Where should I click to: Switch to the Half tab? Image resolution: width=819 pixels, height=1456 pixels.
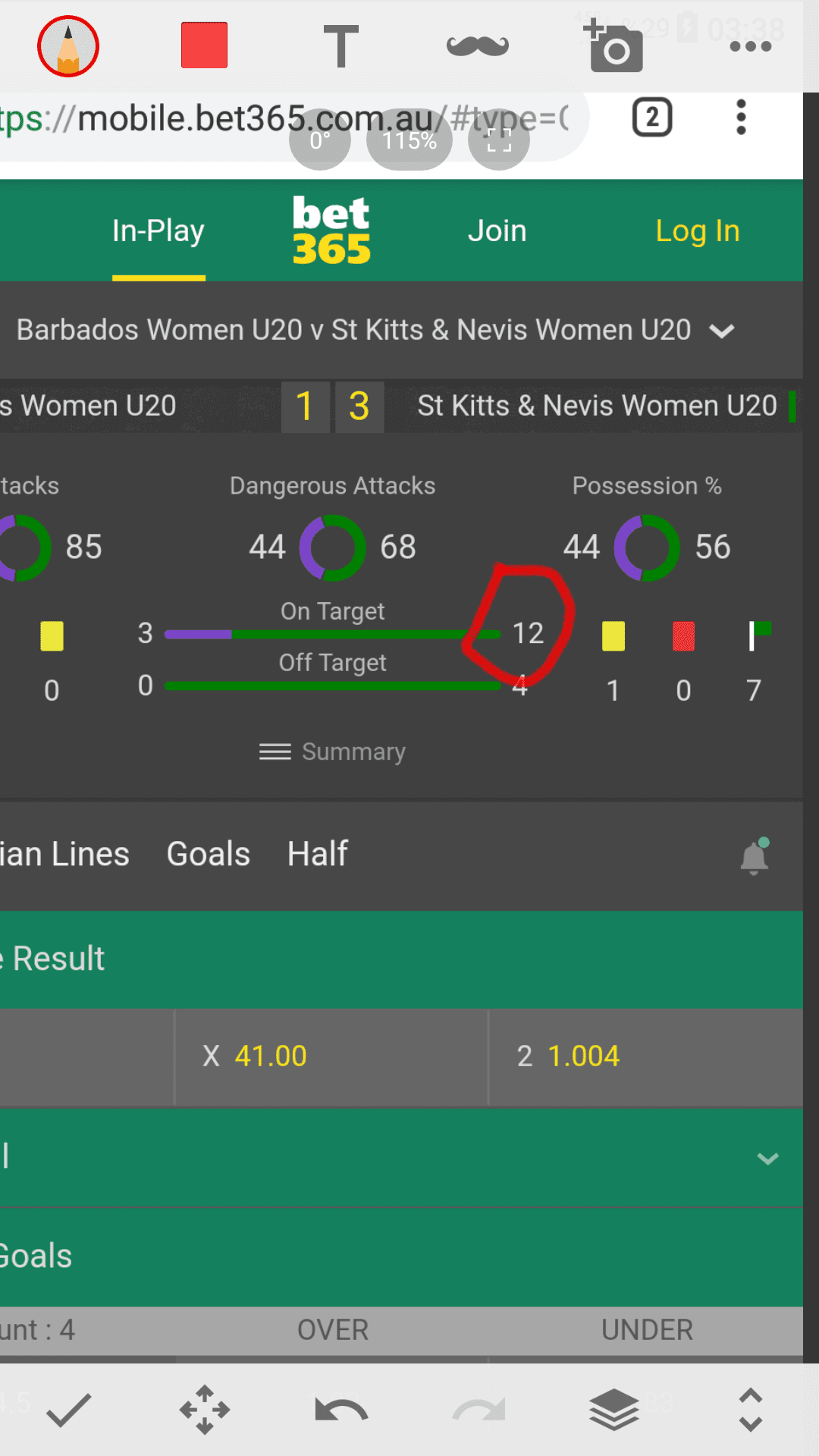point(318,855)
